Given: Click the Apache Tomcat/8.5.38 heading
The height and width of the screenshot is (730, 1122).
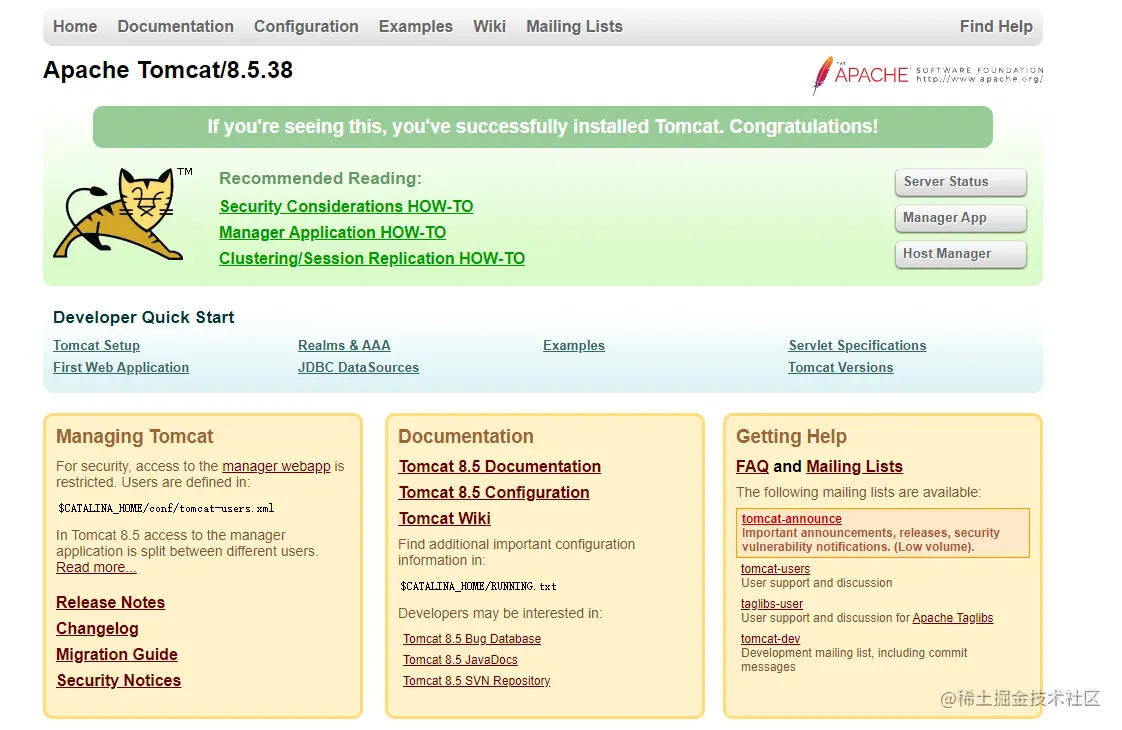Looking at the screenshot, I should click(x=168, y=70).
